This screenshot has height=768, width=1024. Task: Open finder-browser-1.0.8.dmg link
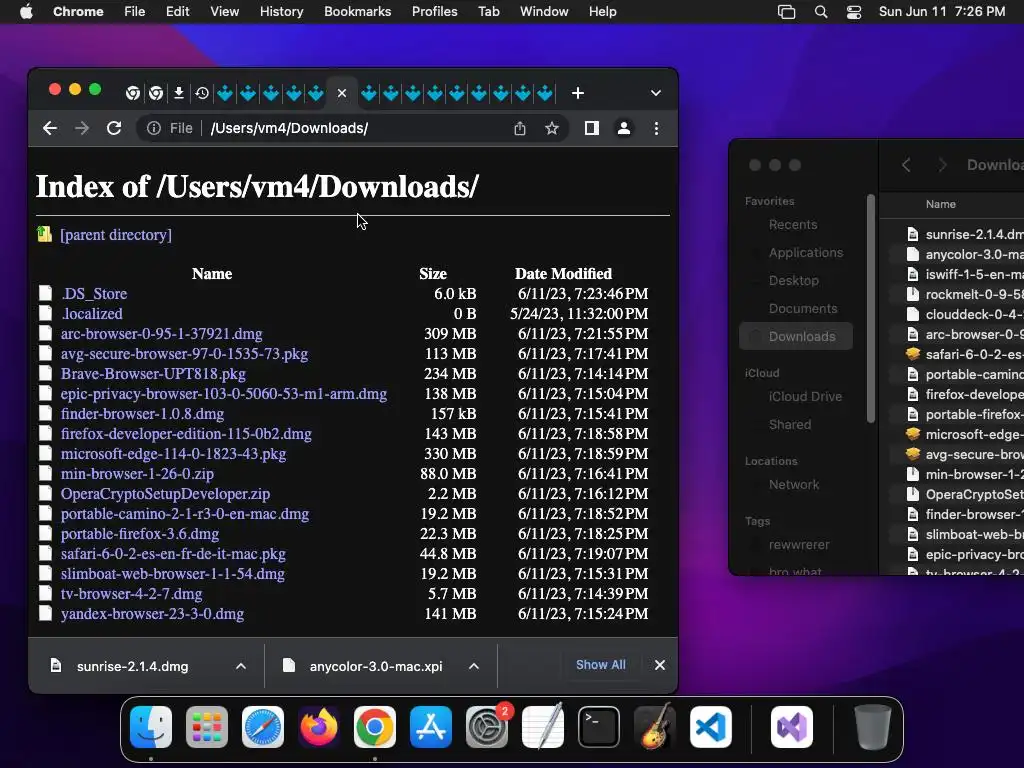[142, 414]
